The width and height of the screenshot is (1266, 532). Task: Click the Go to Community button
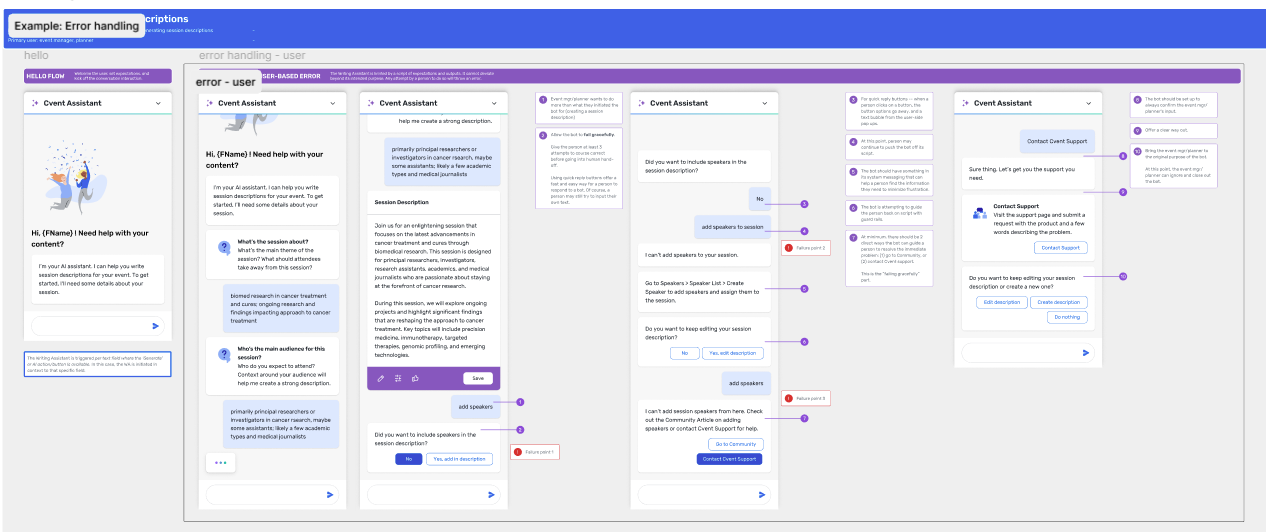(x=736, y=444)
